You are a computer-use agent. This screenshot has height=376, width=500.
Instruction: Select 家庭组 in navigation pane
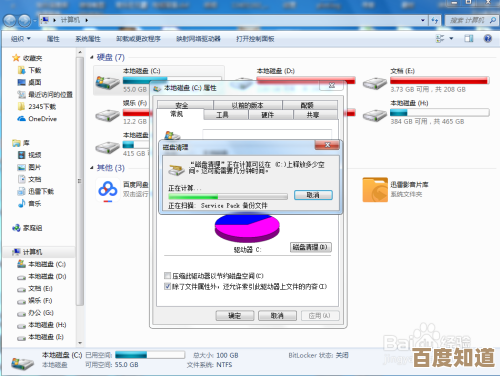tap(32, 228)
